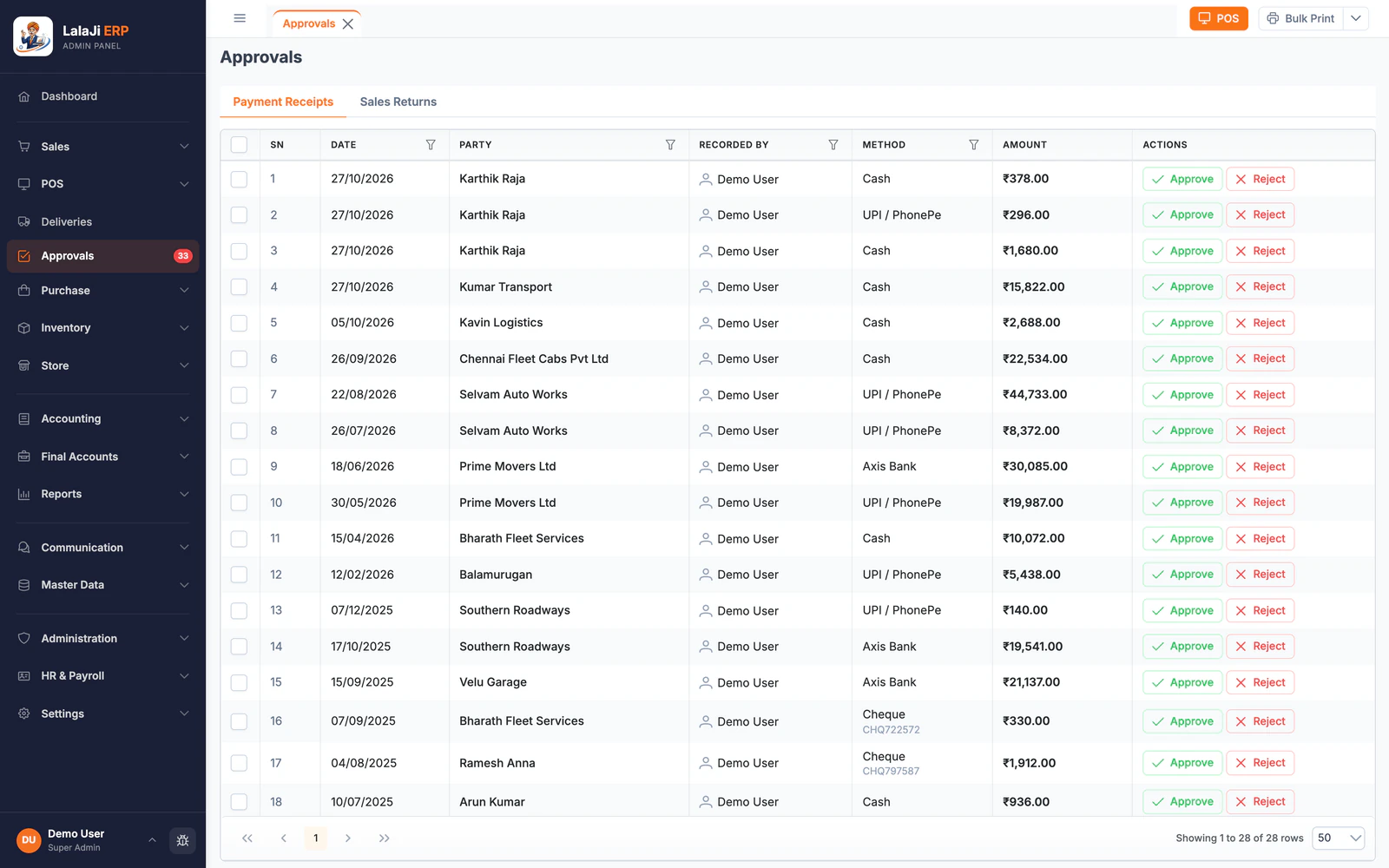The height and width of the screenshot is (868, 1389).
Task: Toggle the select-all header checkbox
Action: [x=240, y=145]
